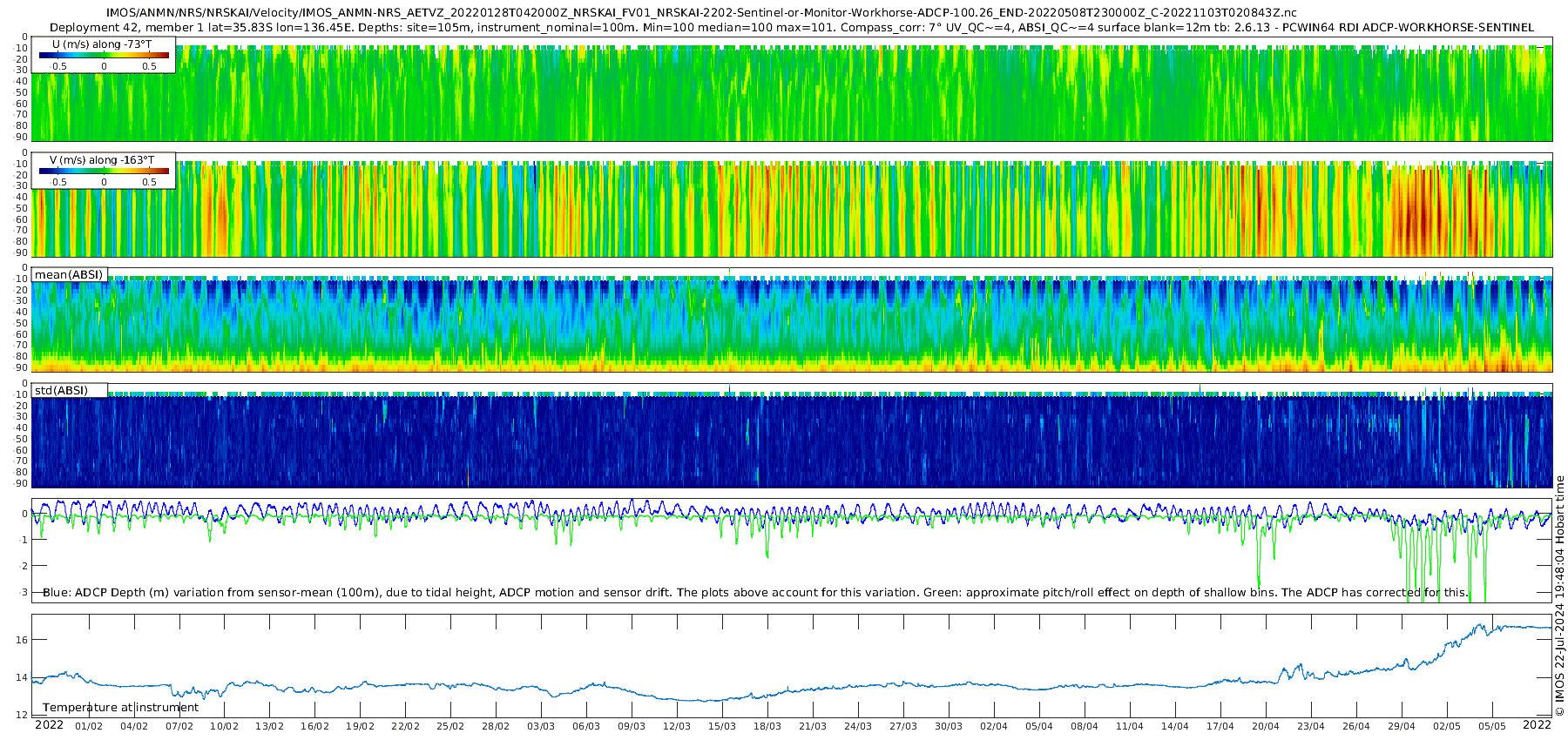Click the 21/03 date tick label
The height and width of the screenshot is (740, 1568).
814,726
